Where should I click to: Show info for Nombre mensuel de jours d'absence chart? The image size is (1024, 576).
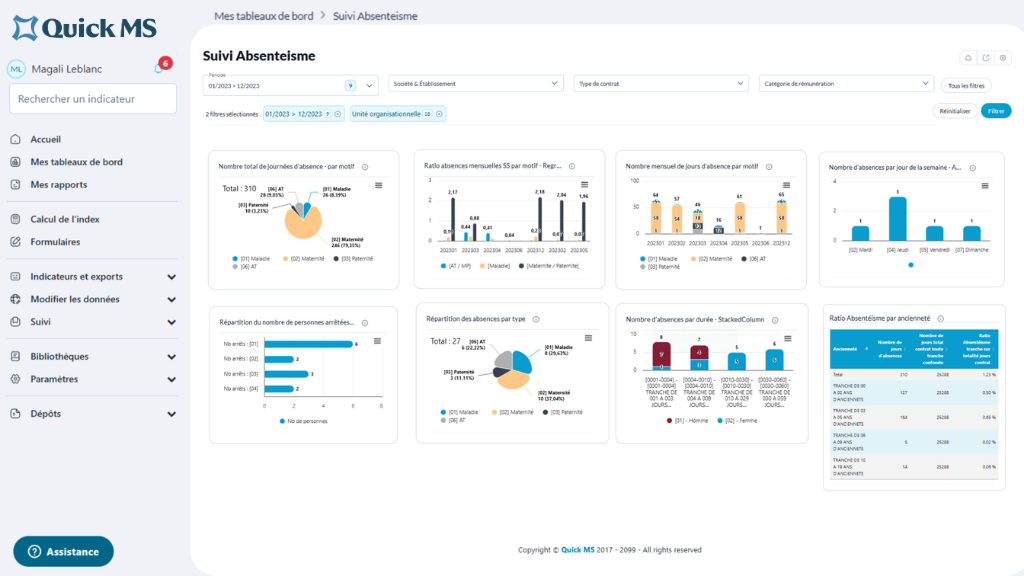point(769,167)
